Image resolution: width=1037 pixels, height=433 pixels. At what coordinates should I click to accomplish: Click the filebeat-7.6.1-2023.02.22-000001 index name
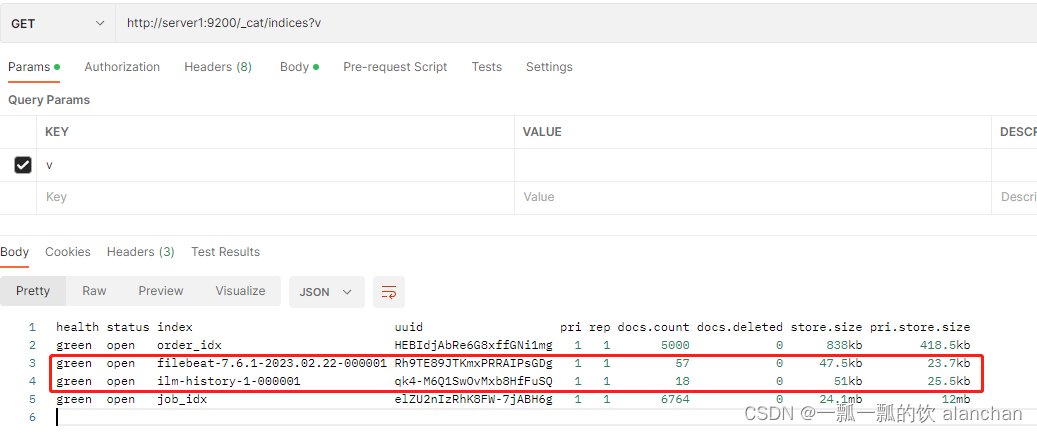(271, 363)
